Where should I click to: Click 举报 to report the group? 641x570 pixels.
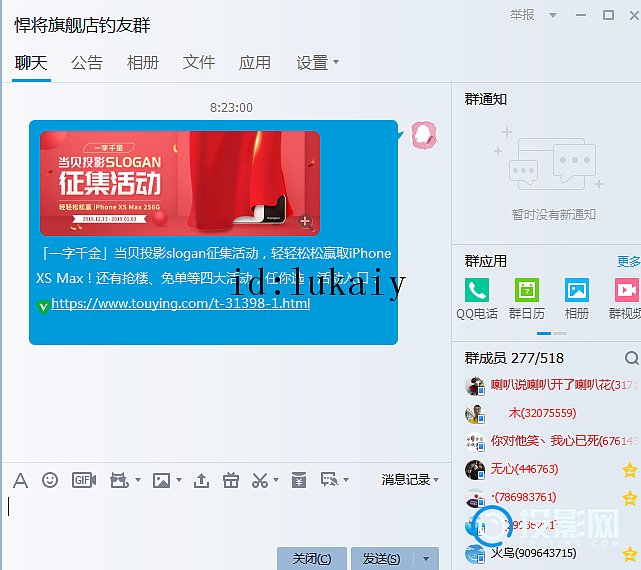[522, 15]
